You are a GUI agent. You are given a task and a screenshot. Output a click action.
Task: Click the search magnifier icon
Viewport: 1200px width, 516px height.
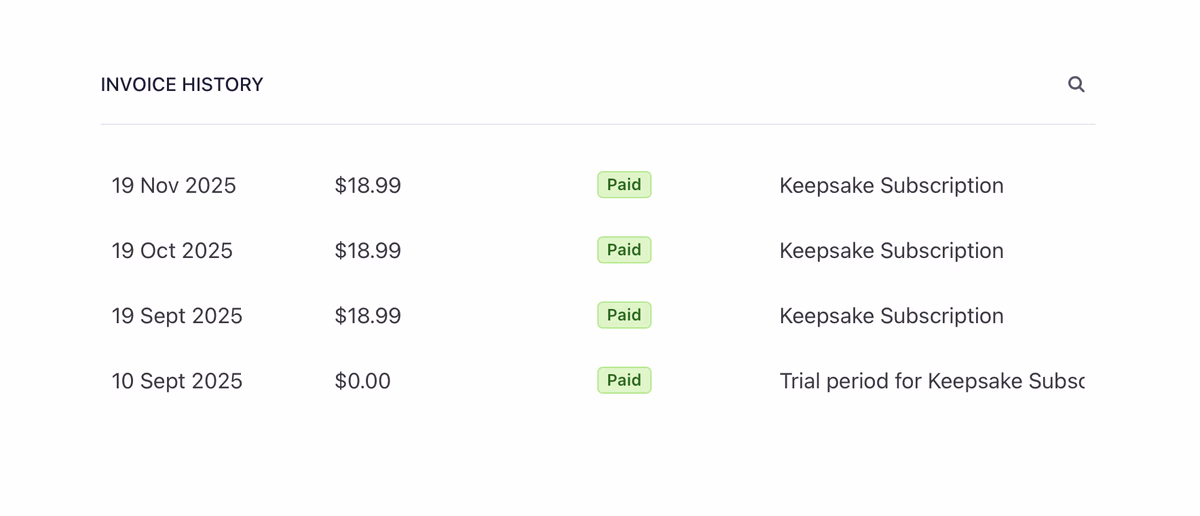point(1076,84)
